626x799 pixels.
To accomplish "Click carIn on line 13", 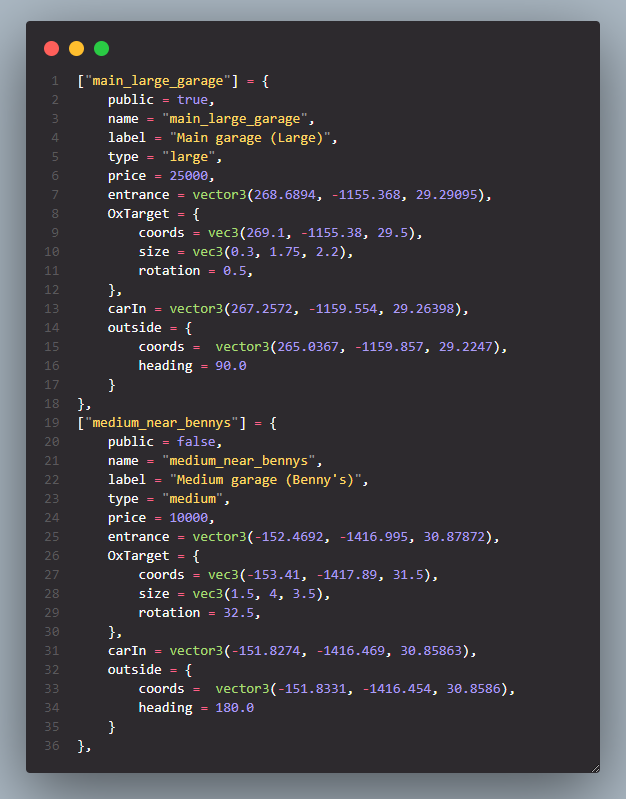I will click(x=127, y=309).
